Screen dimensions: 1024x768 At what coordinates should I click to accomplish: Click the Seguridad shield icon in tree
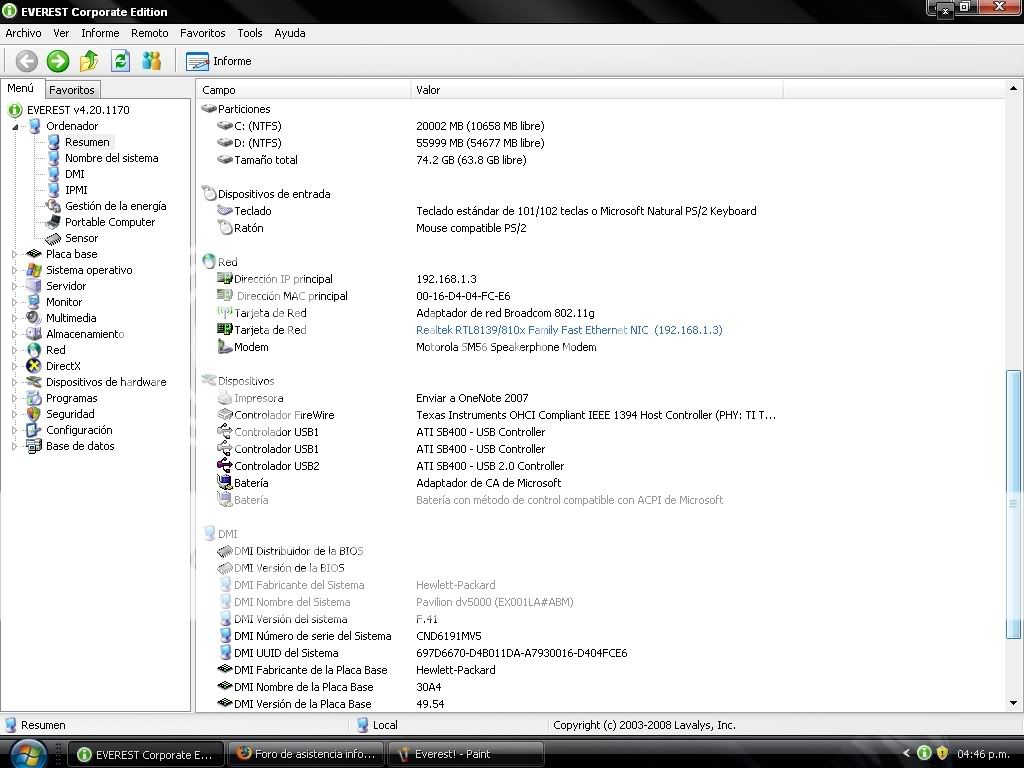pyautogui.click(x=34, y=414)
